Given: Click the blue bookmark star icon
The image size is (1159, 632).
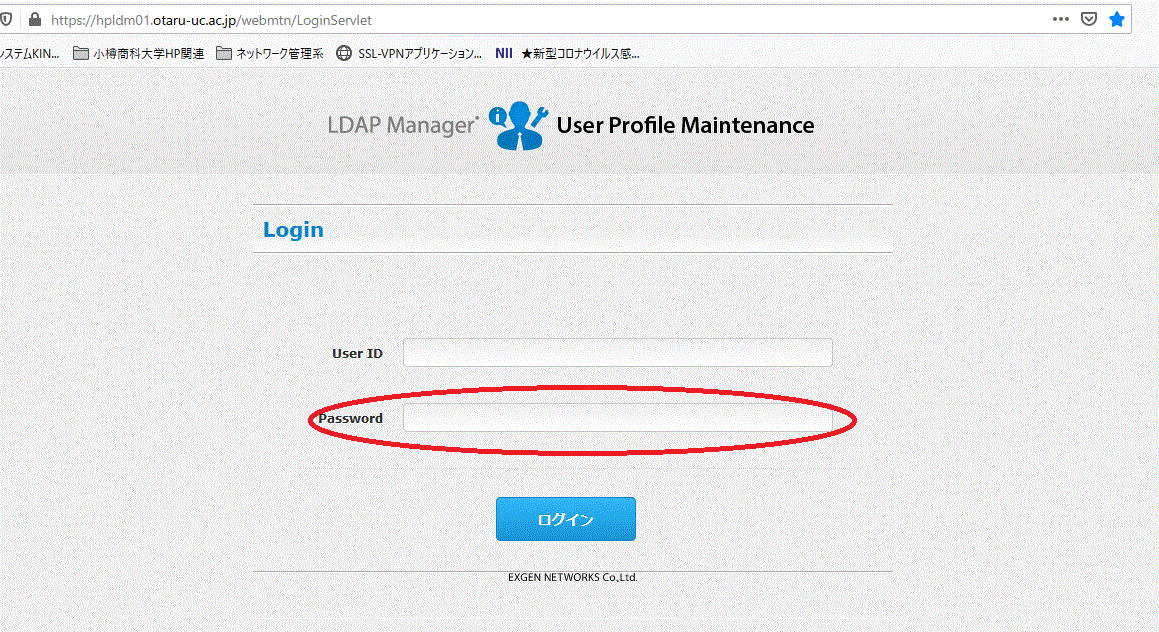Looking at the screenshot, I should pyautogui.click(x=1117, y=19).
